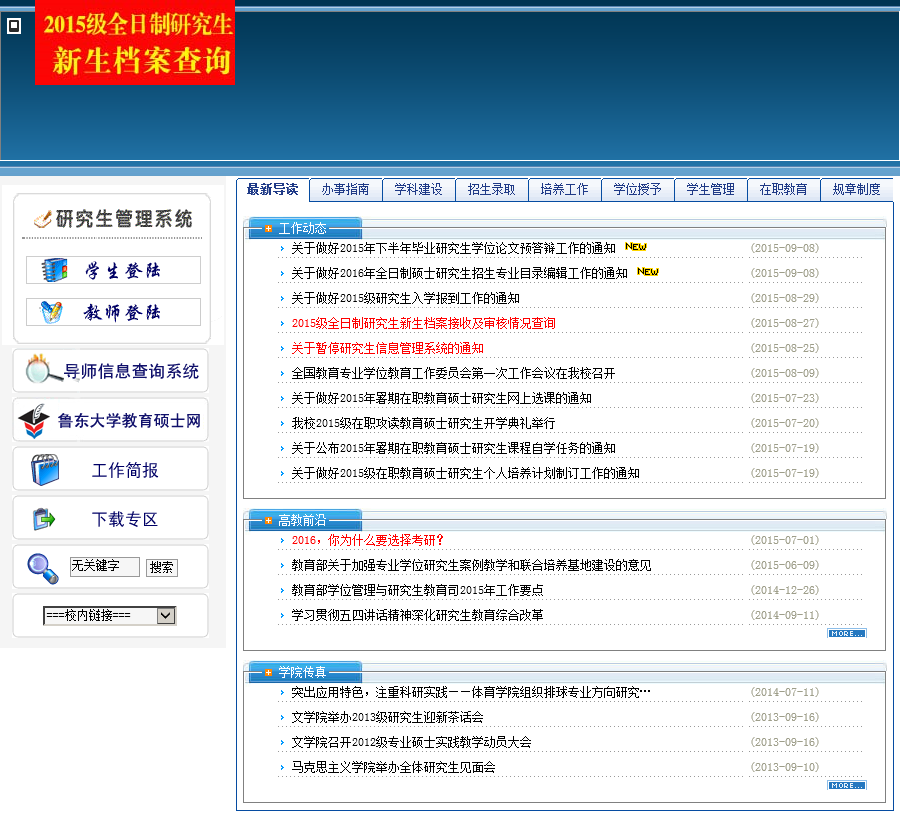Open the 校内链接 dropdown list

point(110,615)
